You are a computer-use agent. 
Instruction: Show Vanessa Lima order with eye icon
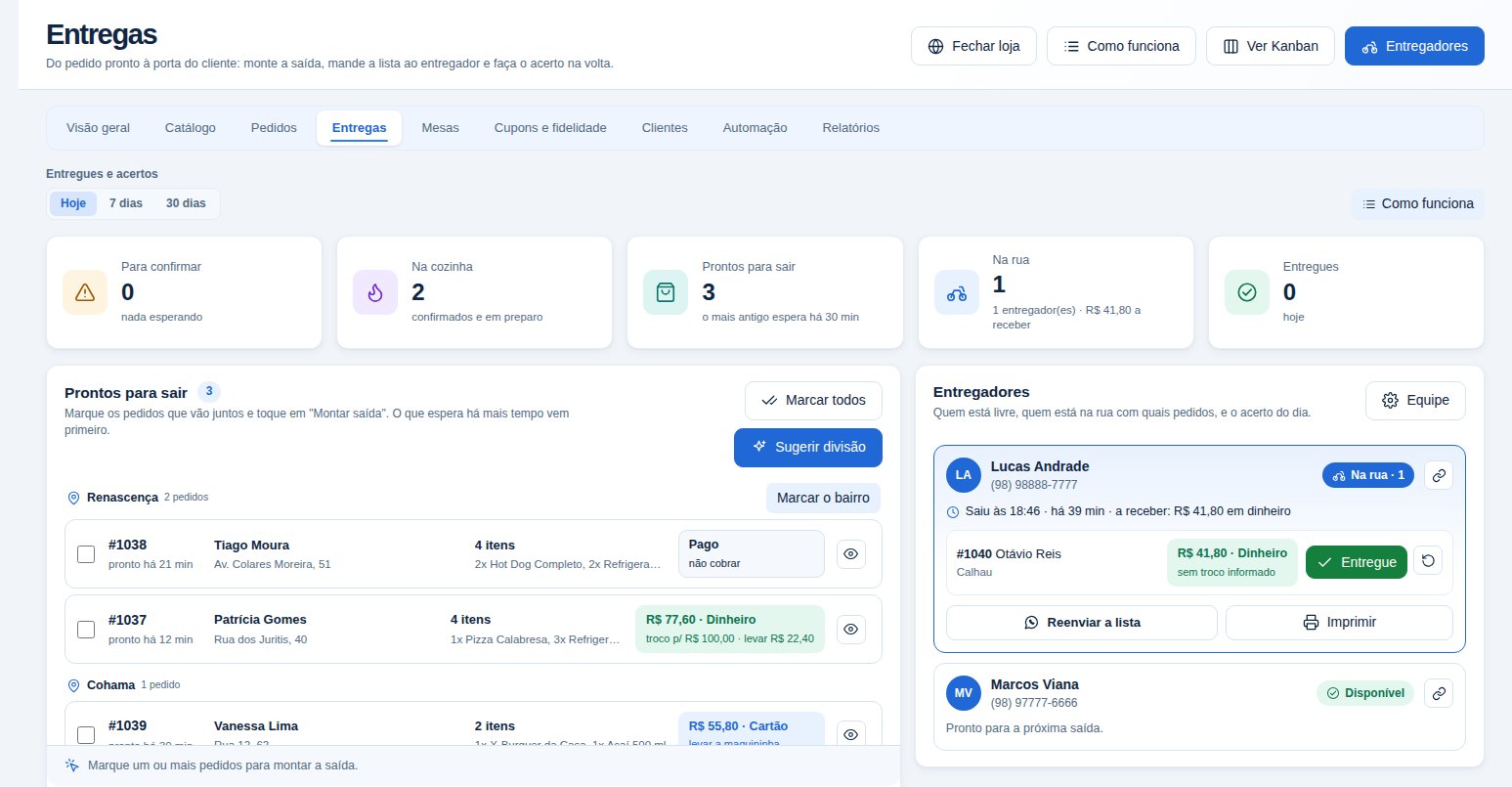[851, 734]
